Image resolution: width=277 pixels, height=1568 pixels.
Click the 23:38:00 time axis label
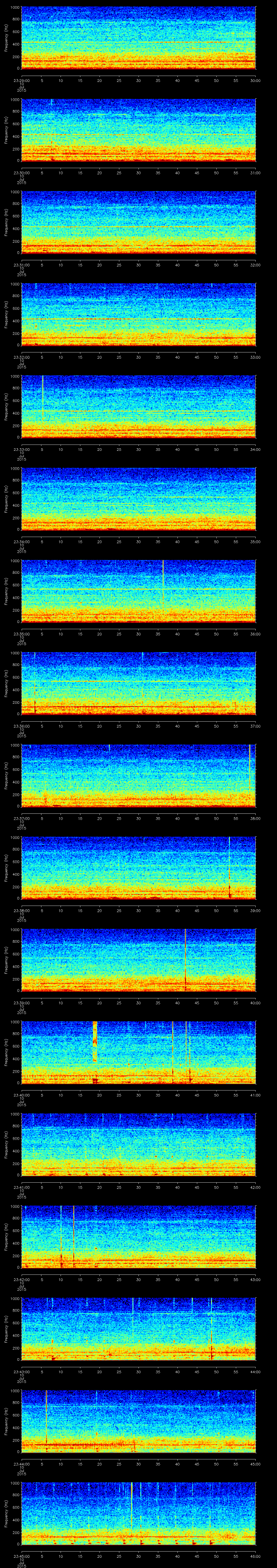point(21,910)
